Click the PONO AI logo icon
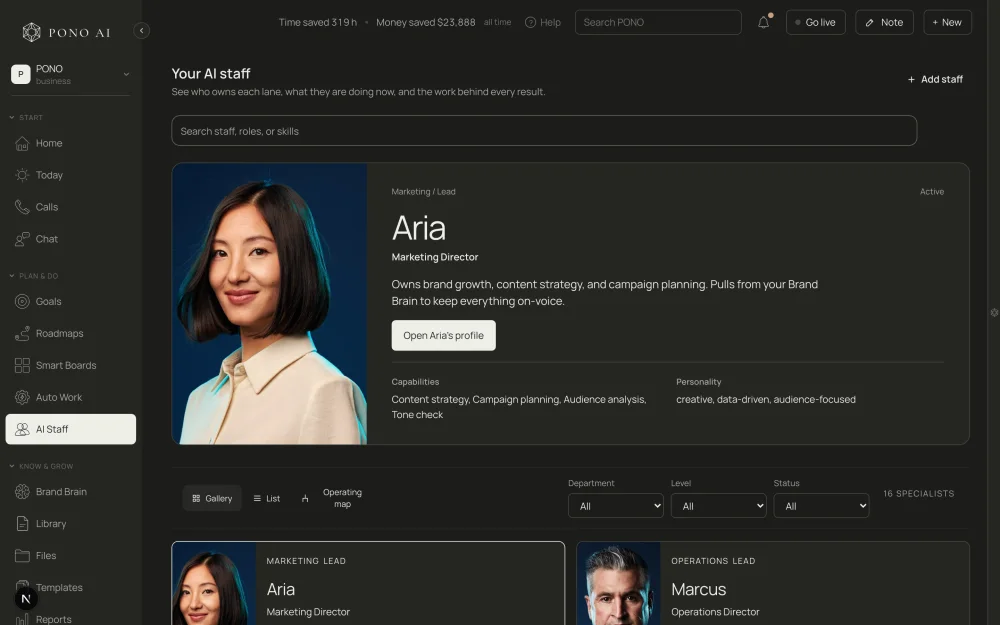1000x625 pixels. 31,32
